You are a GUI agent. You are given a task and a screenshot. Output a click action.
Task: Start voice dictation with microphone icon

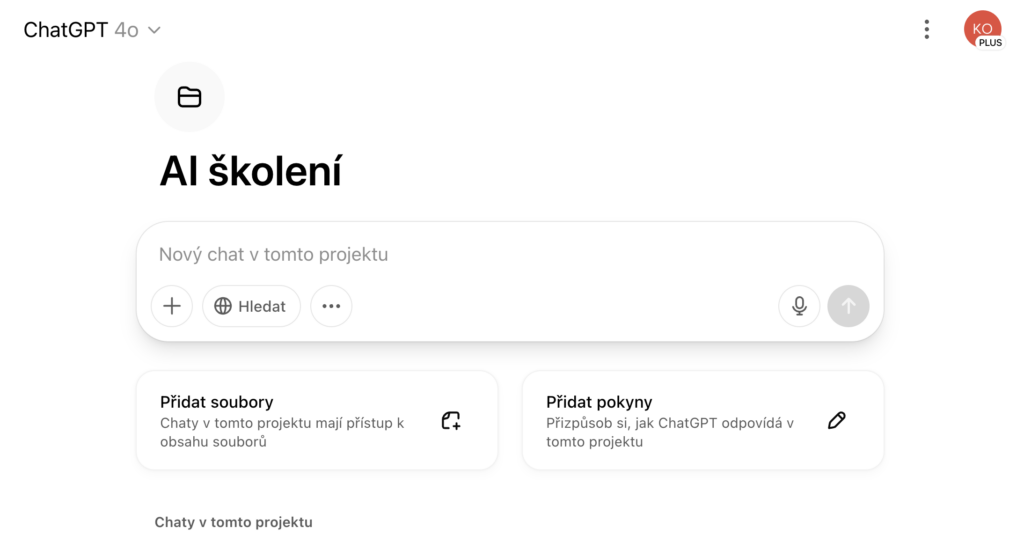[799, 306]
